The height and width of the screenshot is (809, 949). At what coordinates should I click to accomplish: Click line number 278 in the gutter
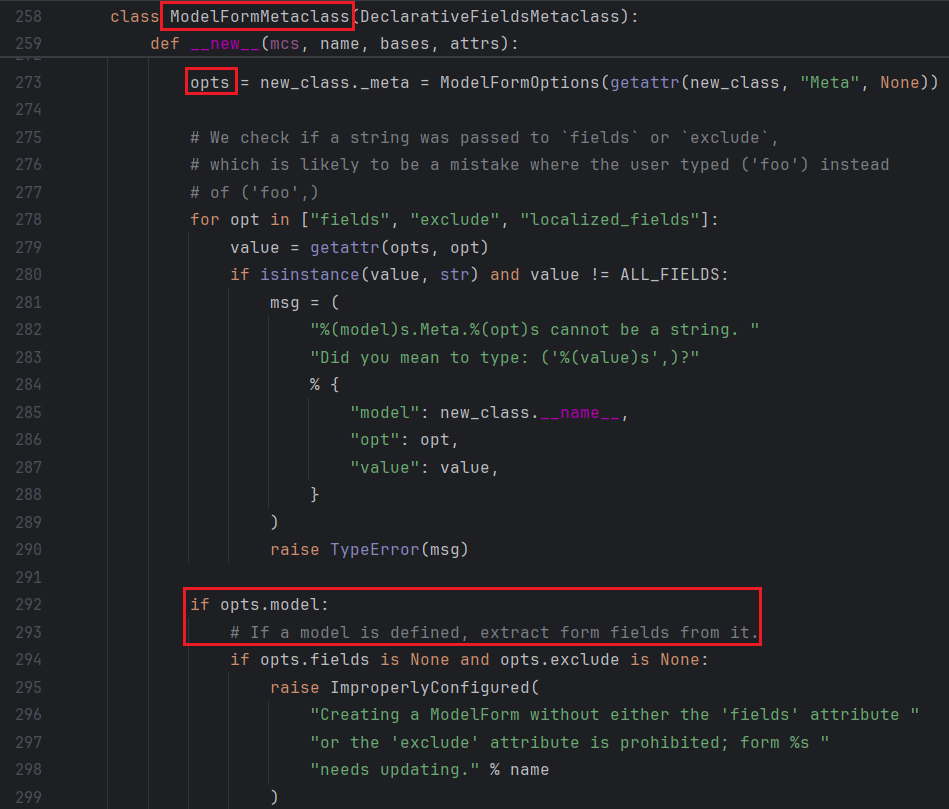pyautogui.click(x=29, y=218)
